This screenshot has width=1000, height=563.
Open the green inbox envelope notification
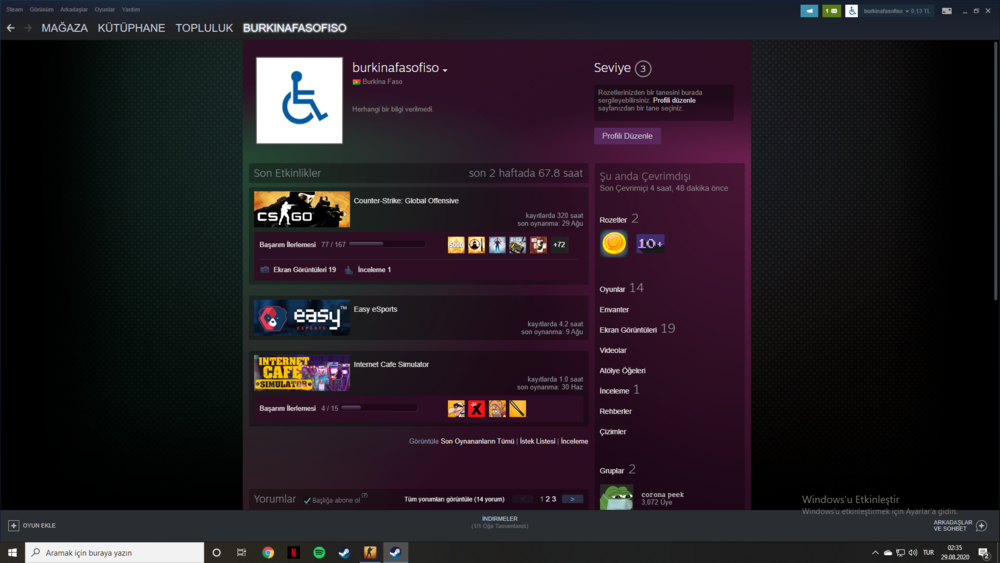pyautogui.click(x=831, y=11)
